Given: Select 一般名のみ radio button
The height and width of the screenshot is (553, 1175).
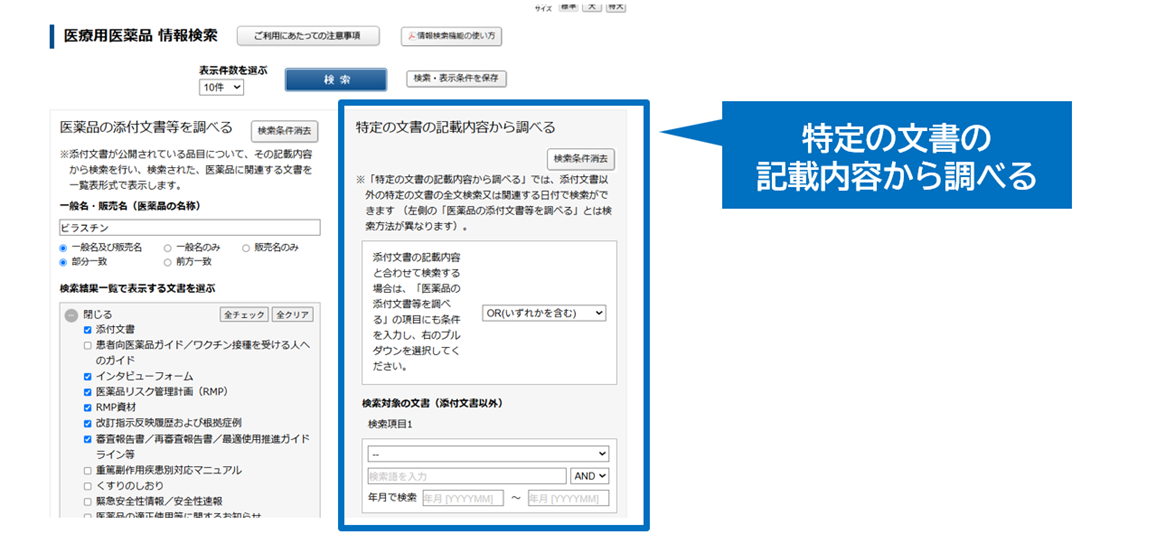Looking at the screenshot, I should [x=168, y=248].
